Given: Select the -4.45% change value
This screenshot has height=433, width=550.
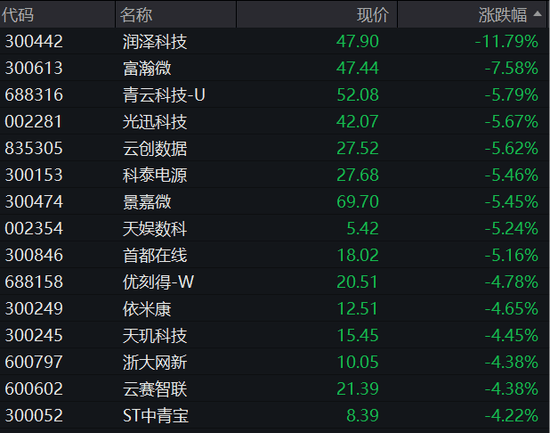Looking at the screenshot, I should click(x=511, y=335).
